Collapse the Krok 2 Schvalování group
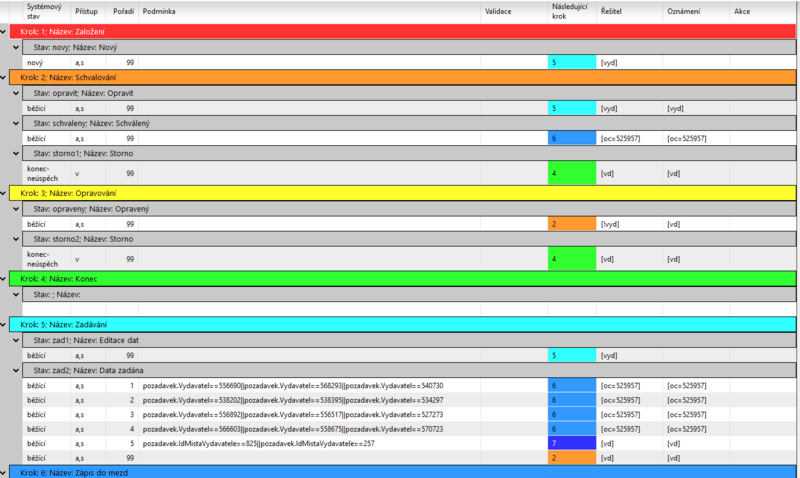Viewport: 800px width, 478px height. point(3,78)
